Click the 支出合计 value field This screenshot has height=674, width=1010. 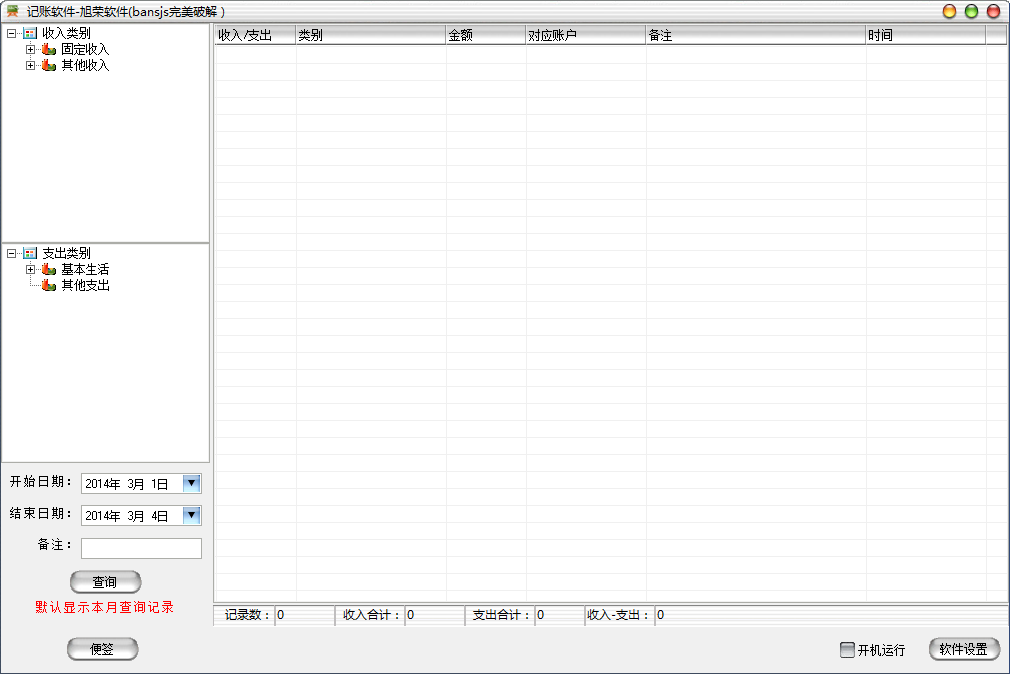pyautogui.click(x=559, y=615)
